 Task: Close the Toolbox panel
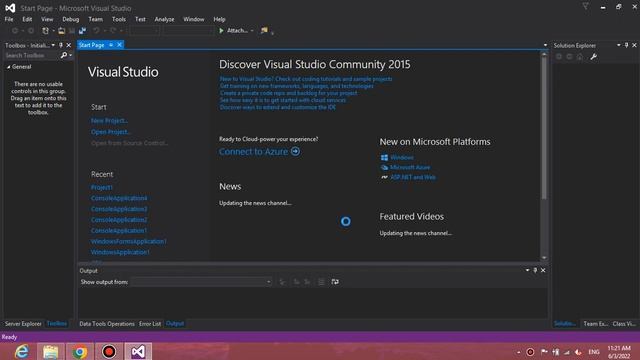[x=69, y=45]
